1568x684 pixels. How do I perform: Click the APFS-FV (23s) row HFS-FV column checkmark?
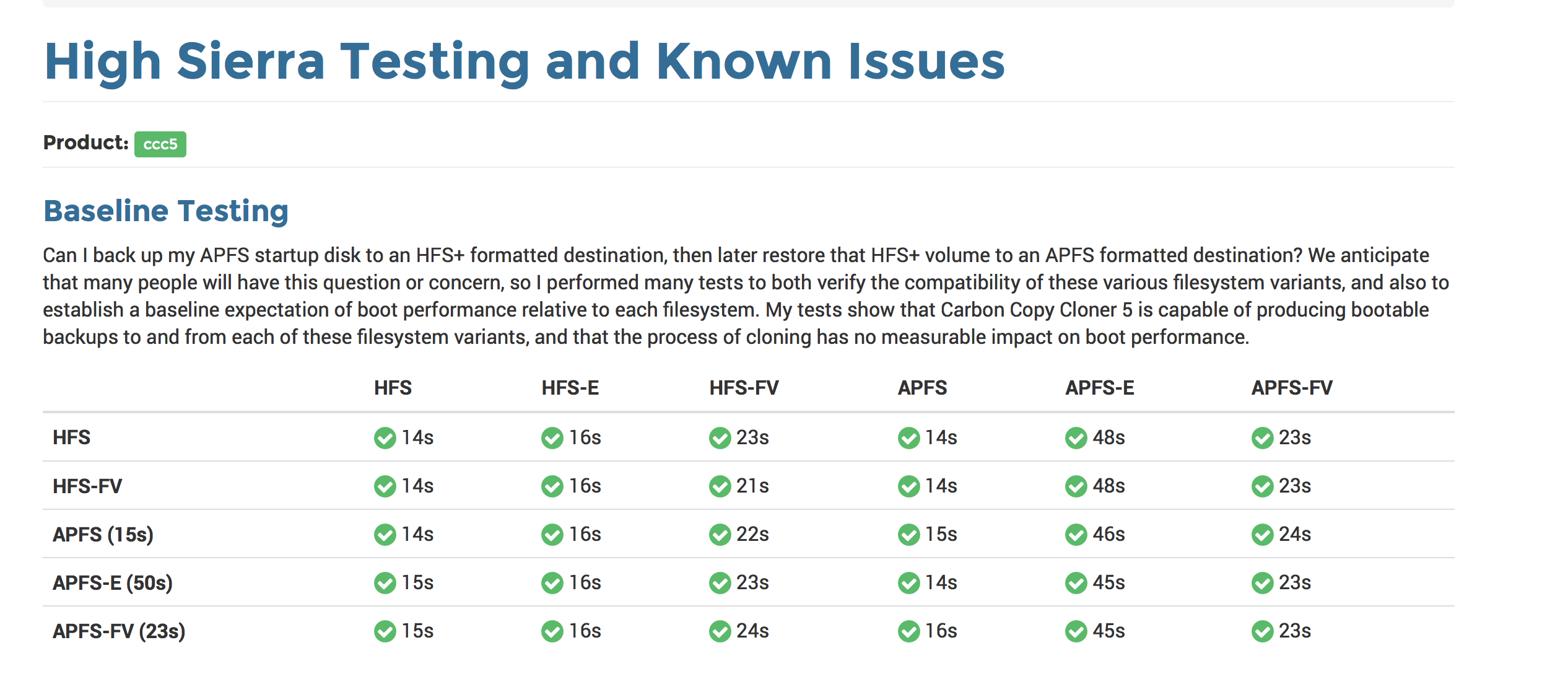(720, 631)
